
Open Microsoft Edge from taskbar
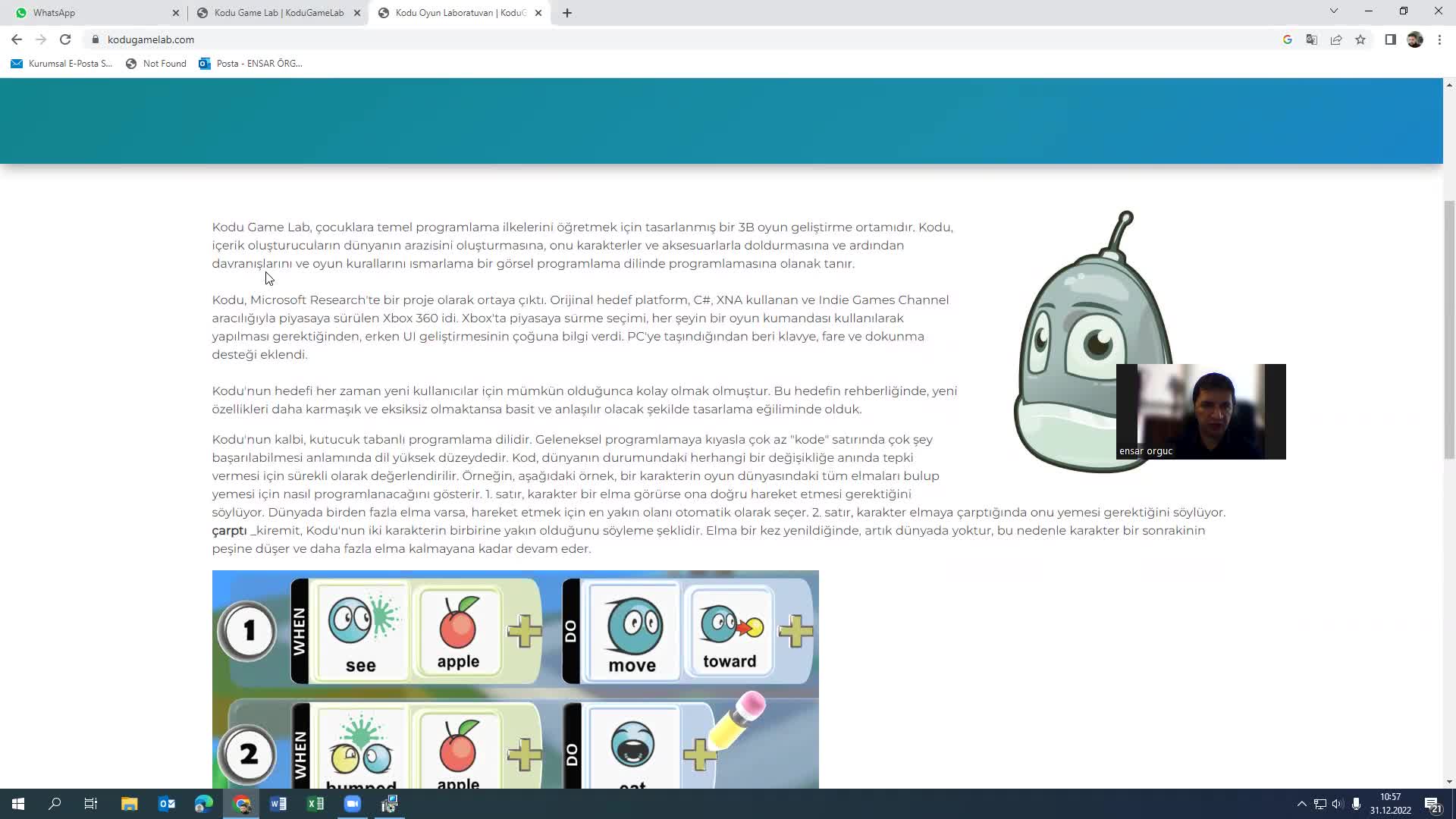[x=204, y=804]
